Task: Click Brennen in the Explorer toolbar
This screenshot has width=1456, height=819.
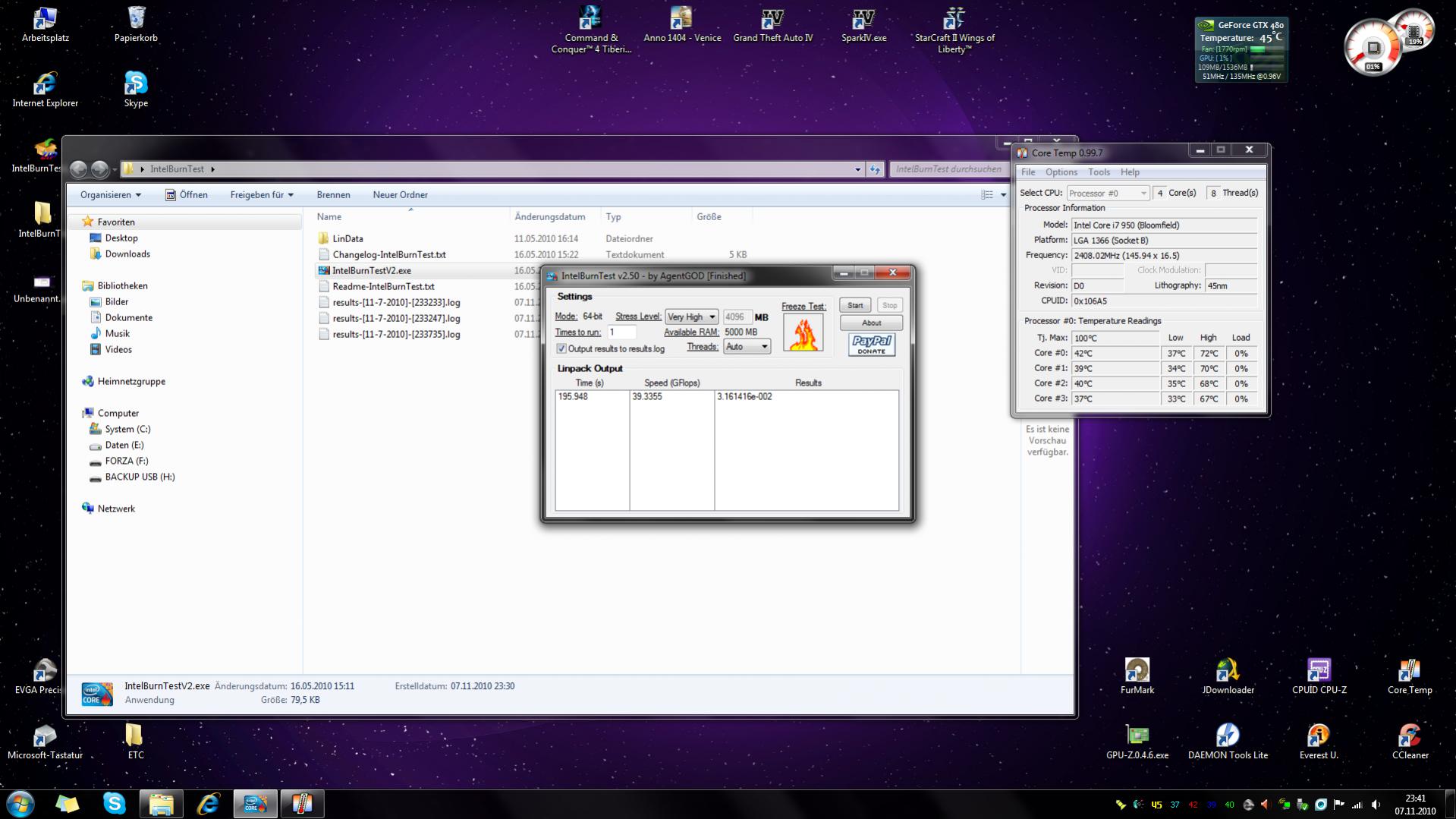Action: (x=333, y=195)
